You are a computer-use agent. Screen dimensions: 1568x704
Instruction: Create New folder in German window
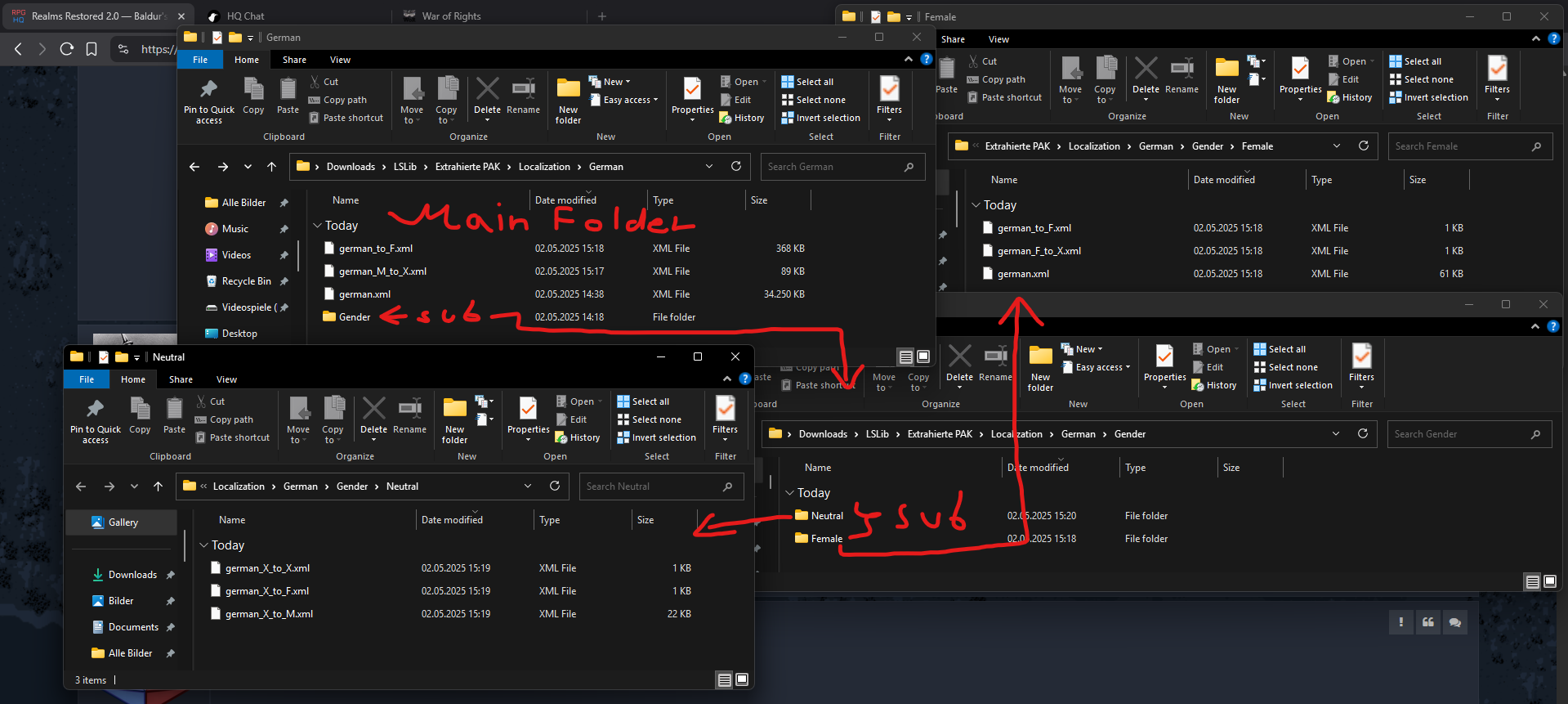pos(569,100)
